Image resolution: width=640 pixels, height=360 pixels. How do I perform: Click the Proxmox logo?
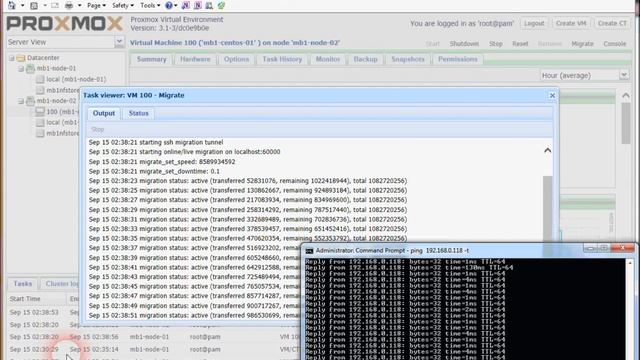coord(64,24)
